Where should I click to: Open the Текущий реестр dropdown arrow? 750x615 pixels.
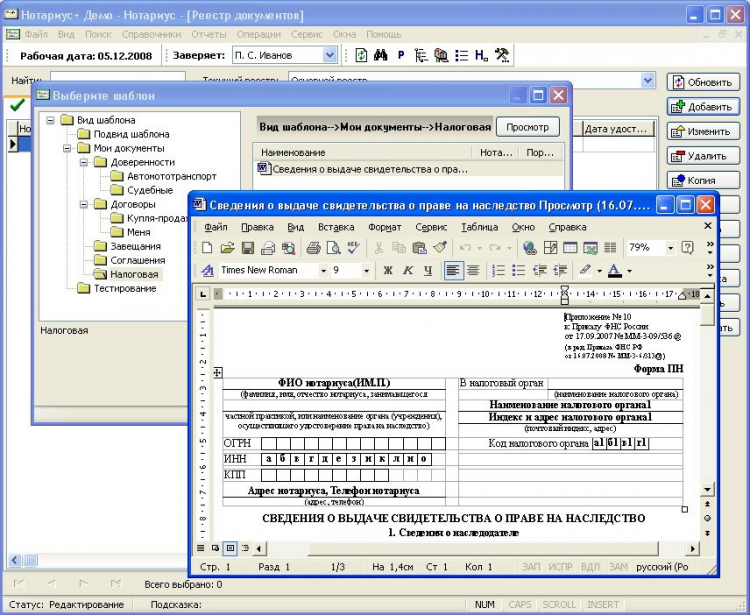(647, 80)
